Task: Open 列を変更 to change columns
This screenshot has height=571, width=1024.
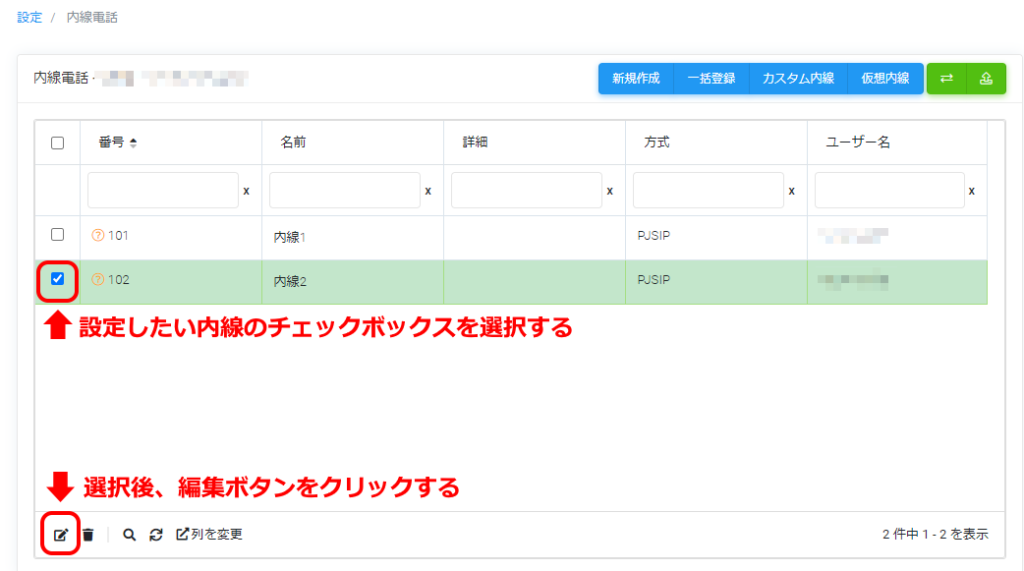Action: [210, 535]
